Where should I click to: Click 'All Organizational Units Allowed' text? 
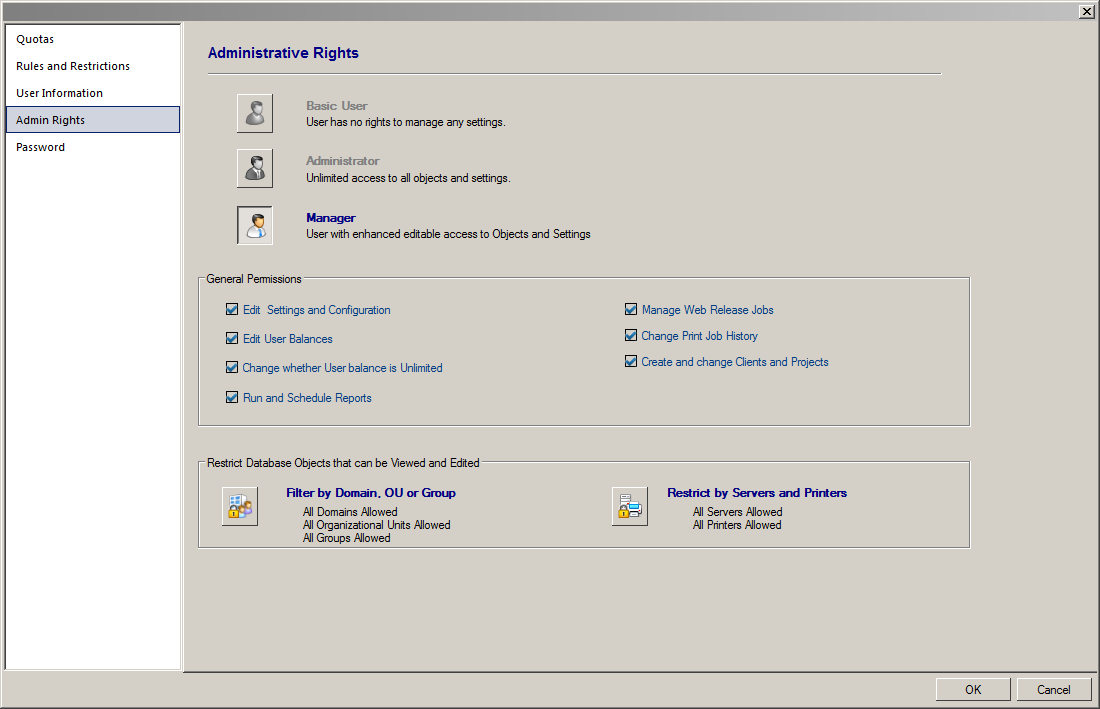[376, 525]
